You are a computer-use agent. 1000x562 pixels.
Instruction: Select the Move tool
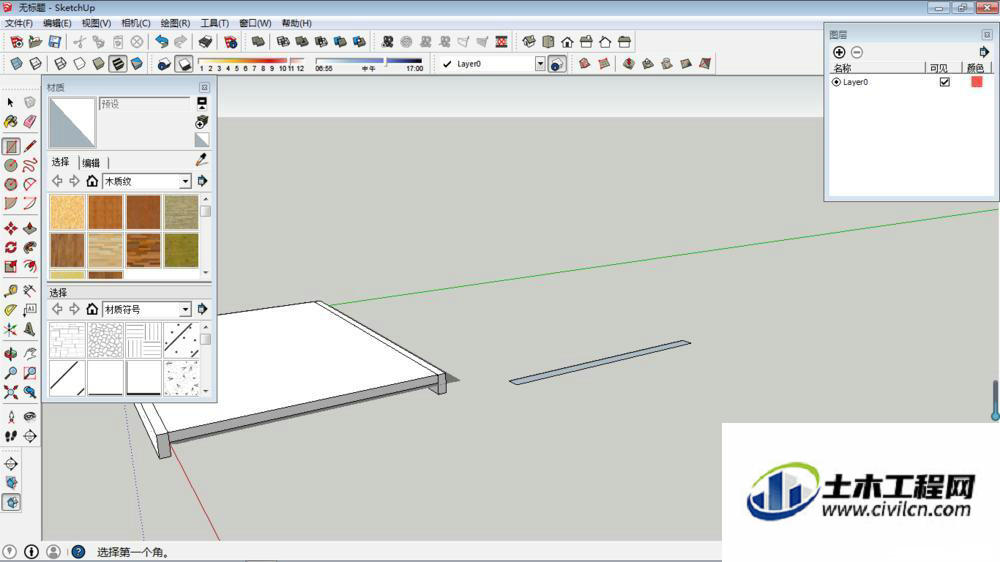pos(11,228)
